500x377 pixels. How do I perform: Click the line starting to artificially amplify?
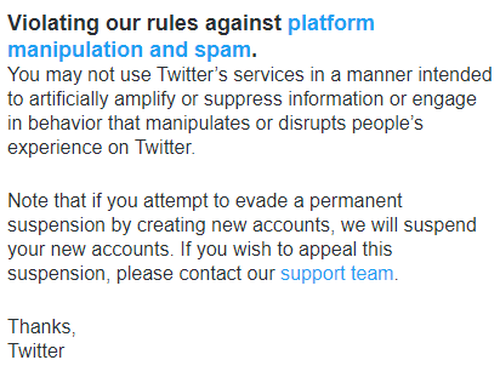pos(242,100)
